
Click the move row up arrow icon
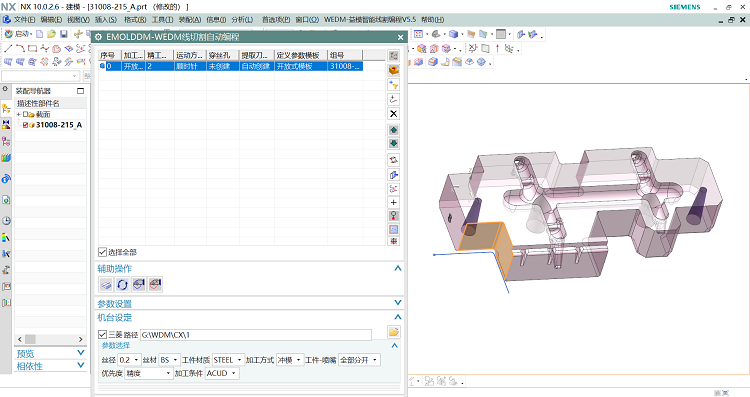point(393,130)
